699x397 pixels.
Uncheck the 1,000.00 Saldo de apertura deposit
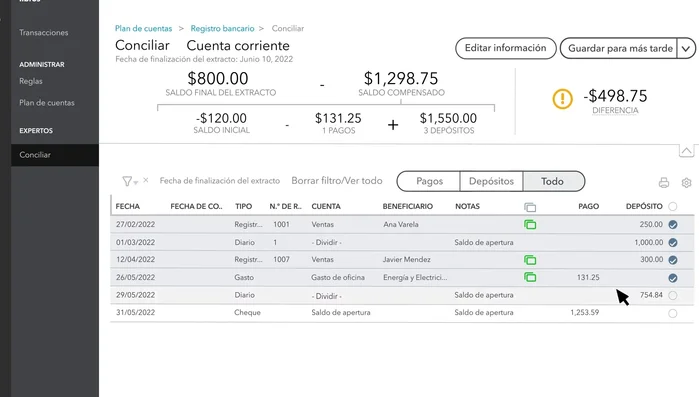(x=673, y=242)
